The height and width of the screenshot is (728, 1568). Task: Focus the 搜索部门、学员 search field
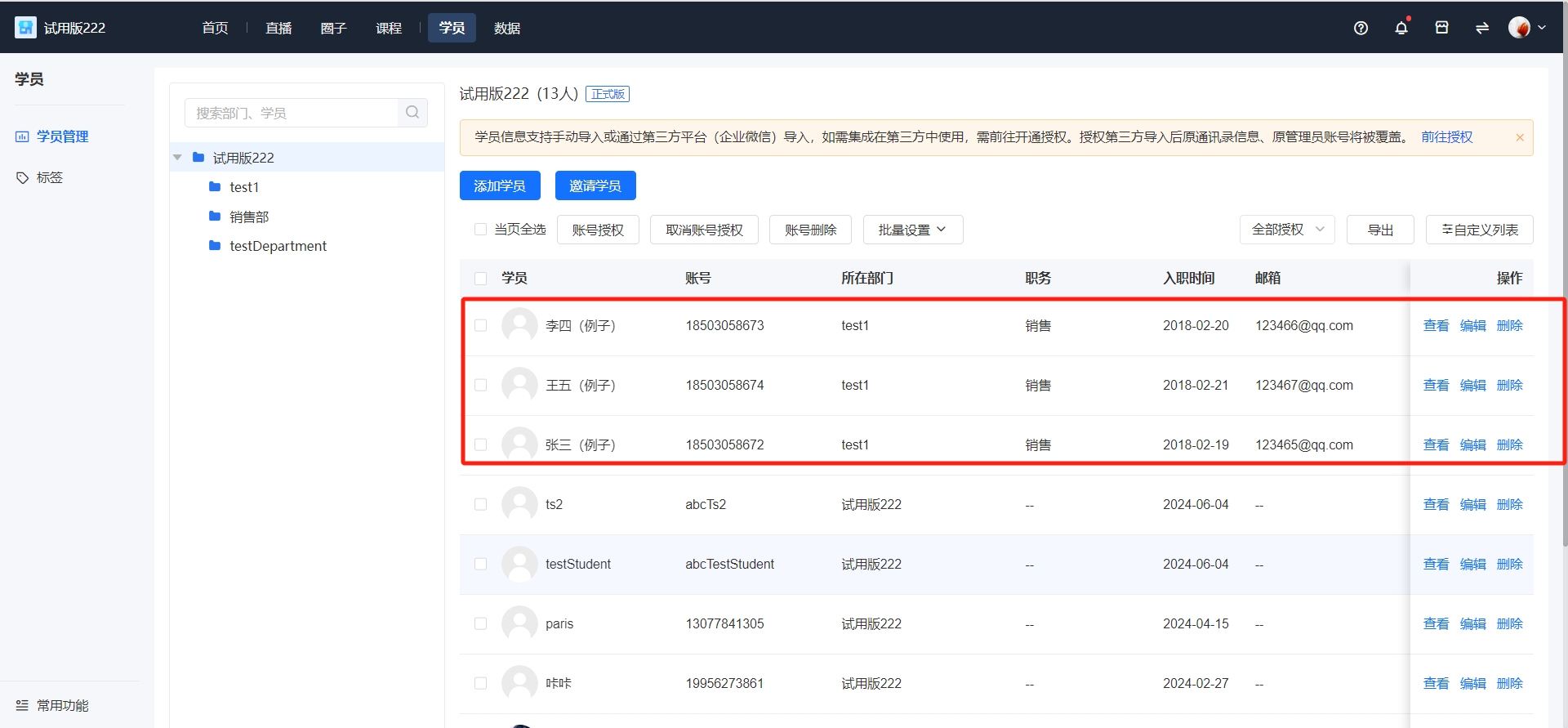[x=292, y=113]
